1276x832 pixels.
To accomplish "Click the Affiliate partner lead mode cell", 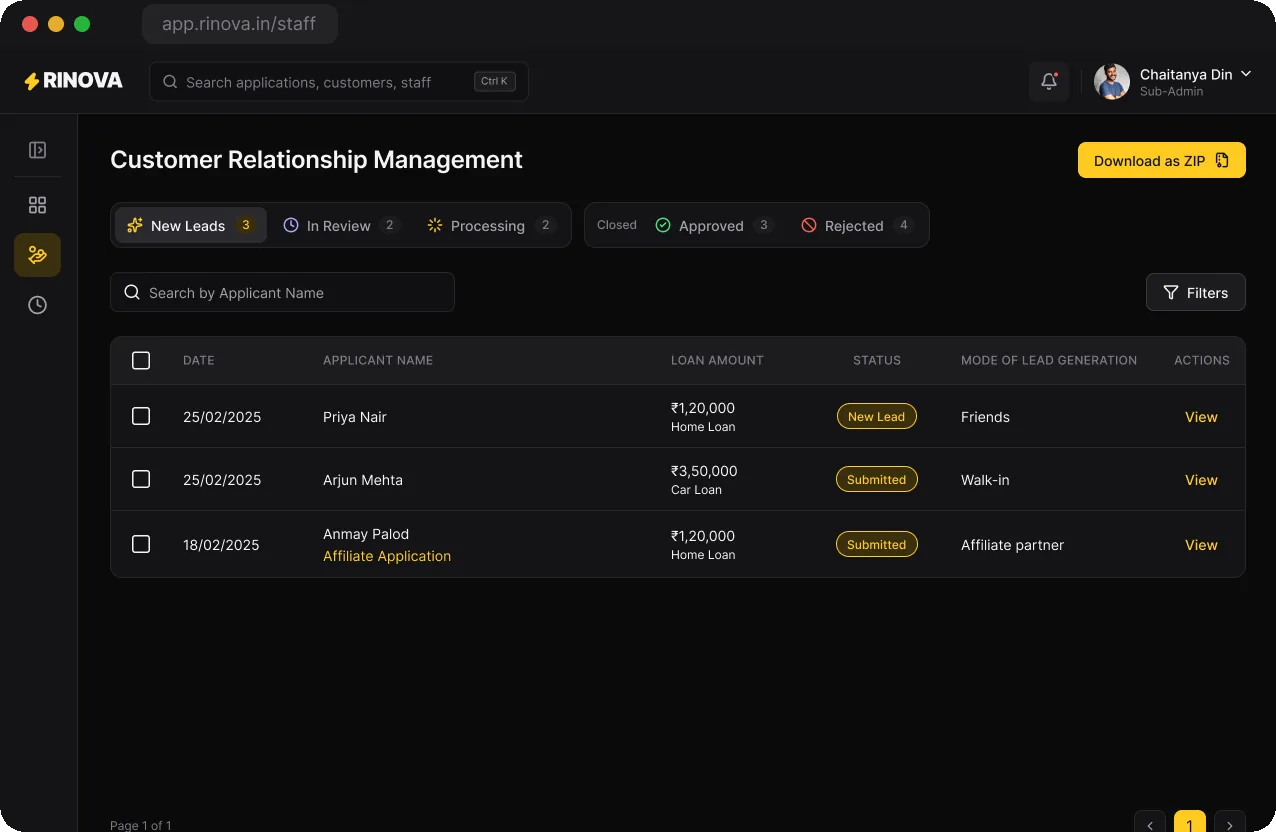I will (x=1012, y=545).
